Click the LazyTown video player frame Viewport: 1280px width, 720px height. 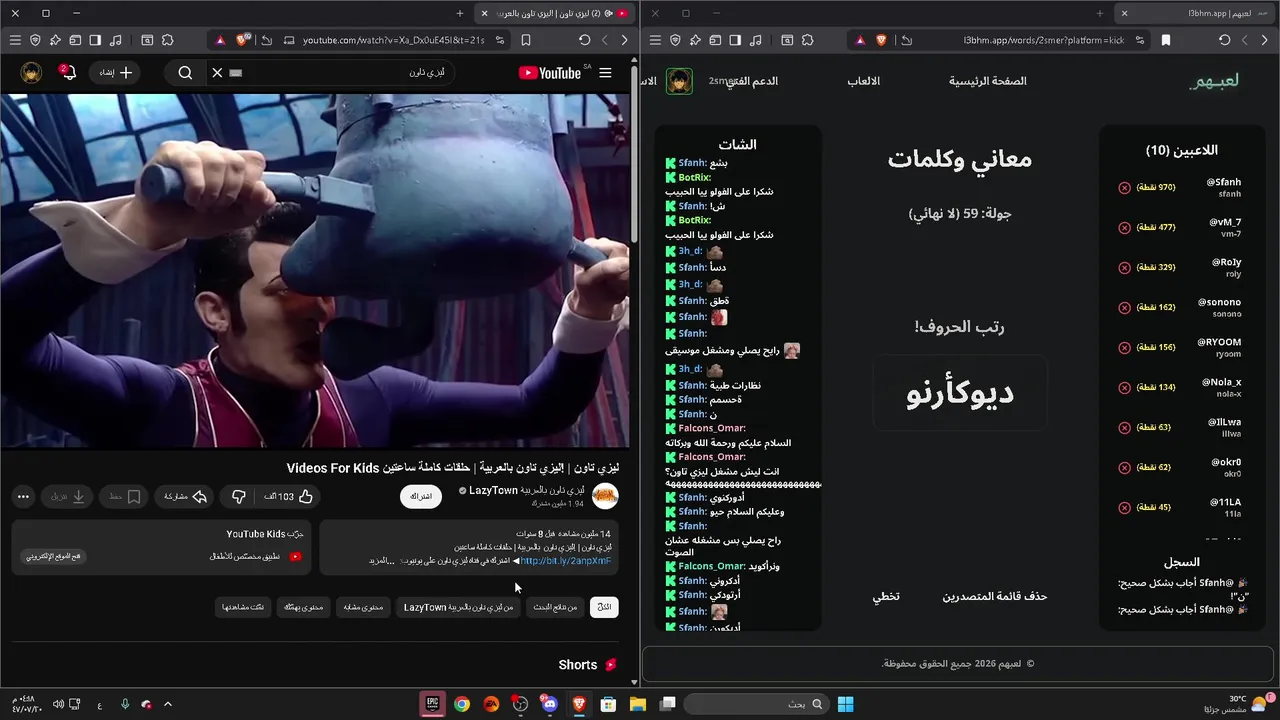tap(315, 271)
